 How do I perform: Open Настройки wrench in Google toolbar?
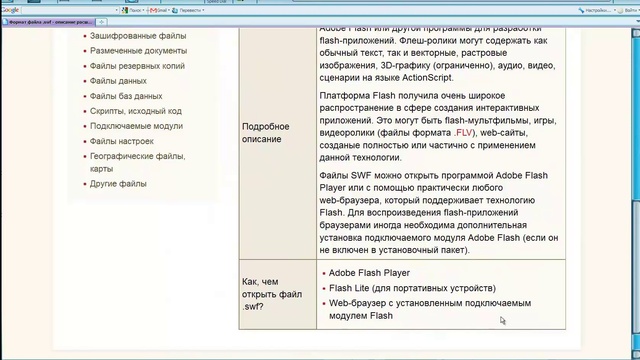pyautogui.click(x=596, y=10)
